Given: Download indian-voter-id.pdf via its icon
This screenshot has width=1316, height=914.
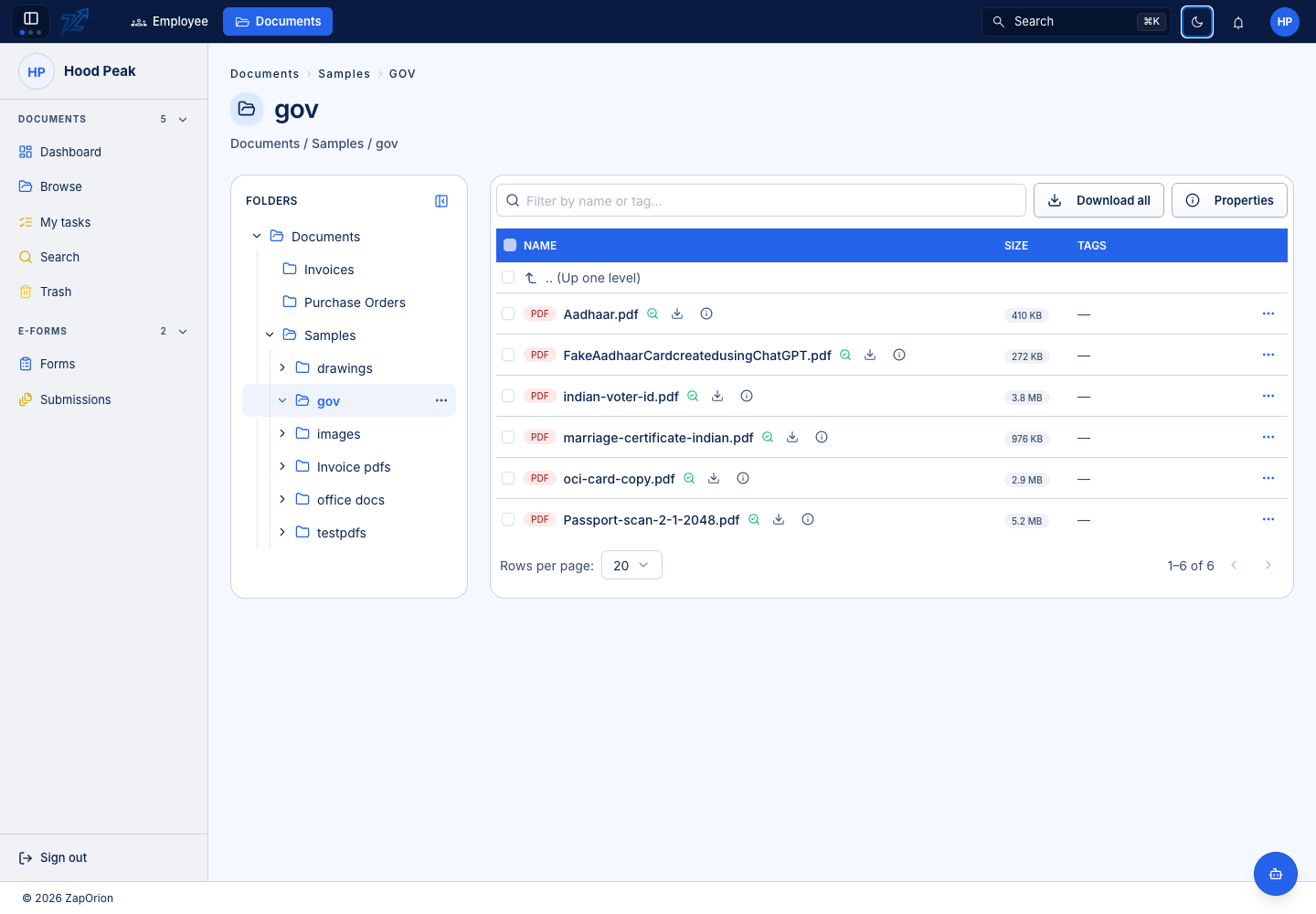Looking at the screenshot, I should 717,396.
